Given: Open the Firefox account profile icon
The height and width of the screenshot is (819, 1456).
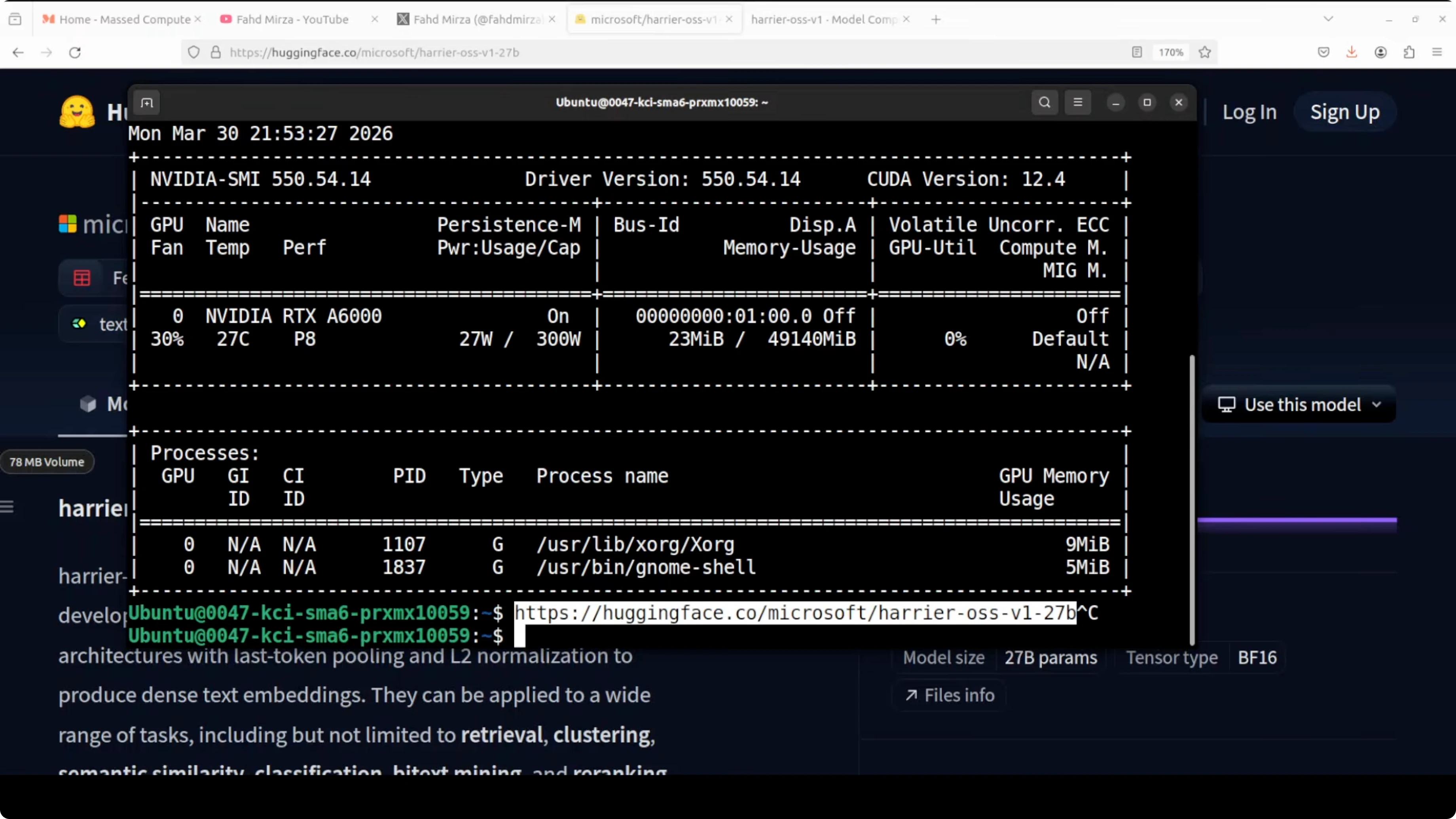Looking at the screenshot, I should pyautogui.click(x=1380, y=53).
